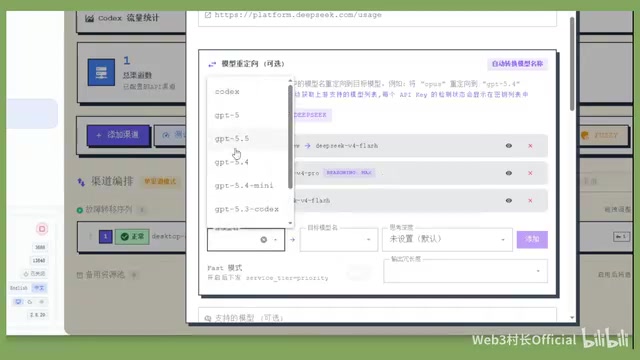Click the blue number 1 badge on the channel row
Image resolution: width=640 pixels, height=360 pixels.
(105, 237)
